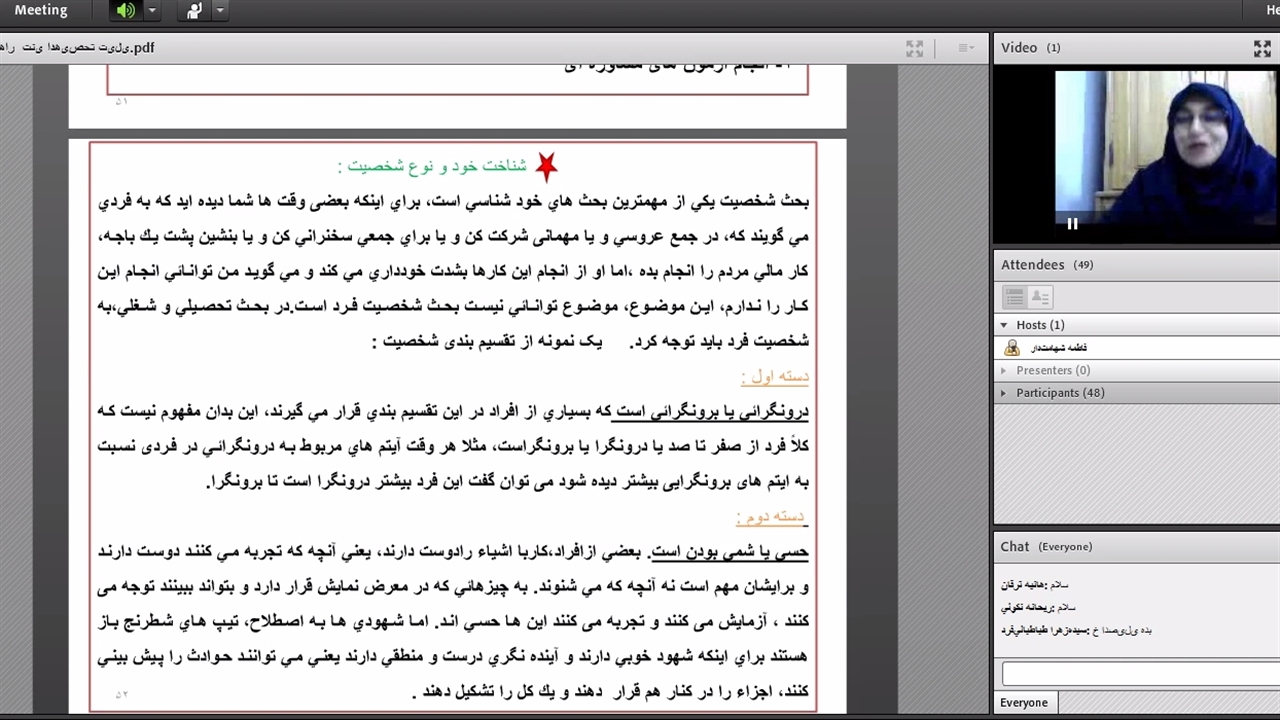
Task: Open the Meeting menu
Action: point(41,11)
